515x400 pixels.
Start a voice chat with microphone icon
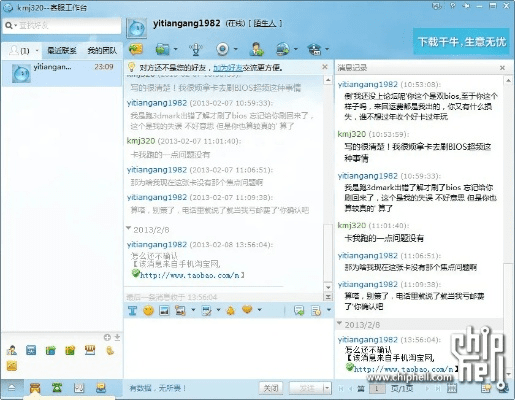(x=196, y=49)
